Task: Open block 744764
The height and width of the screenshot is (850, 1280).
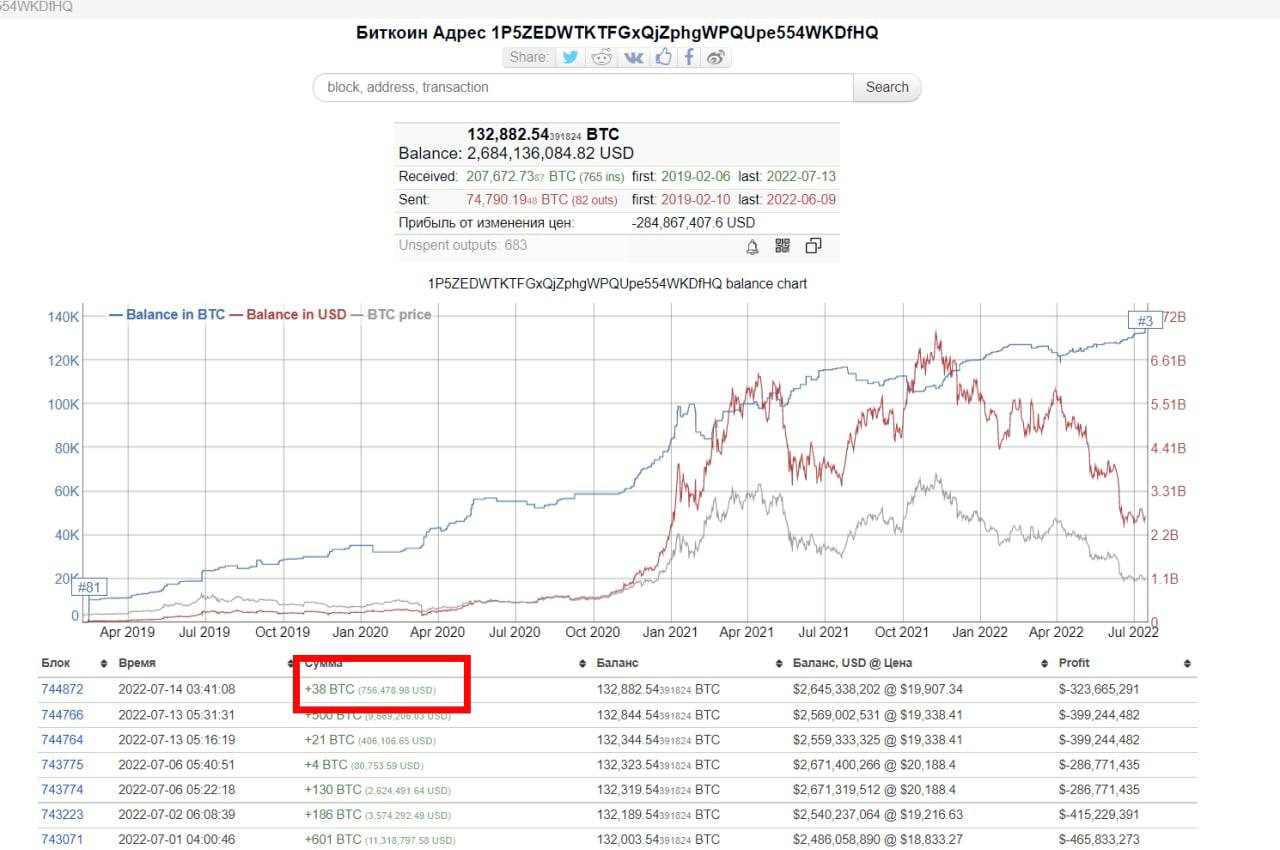Action: (x=62, y=740)
